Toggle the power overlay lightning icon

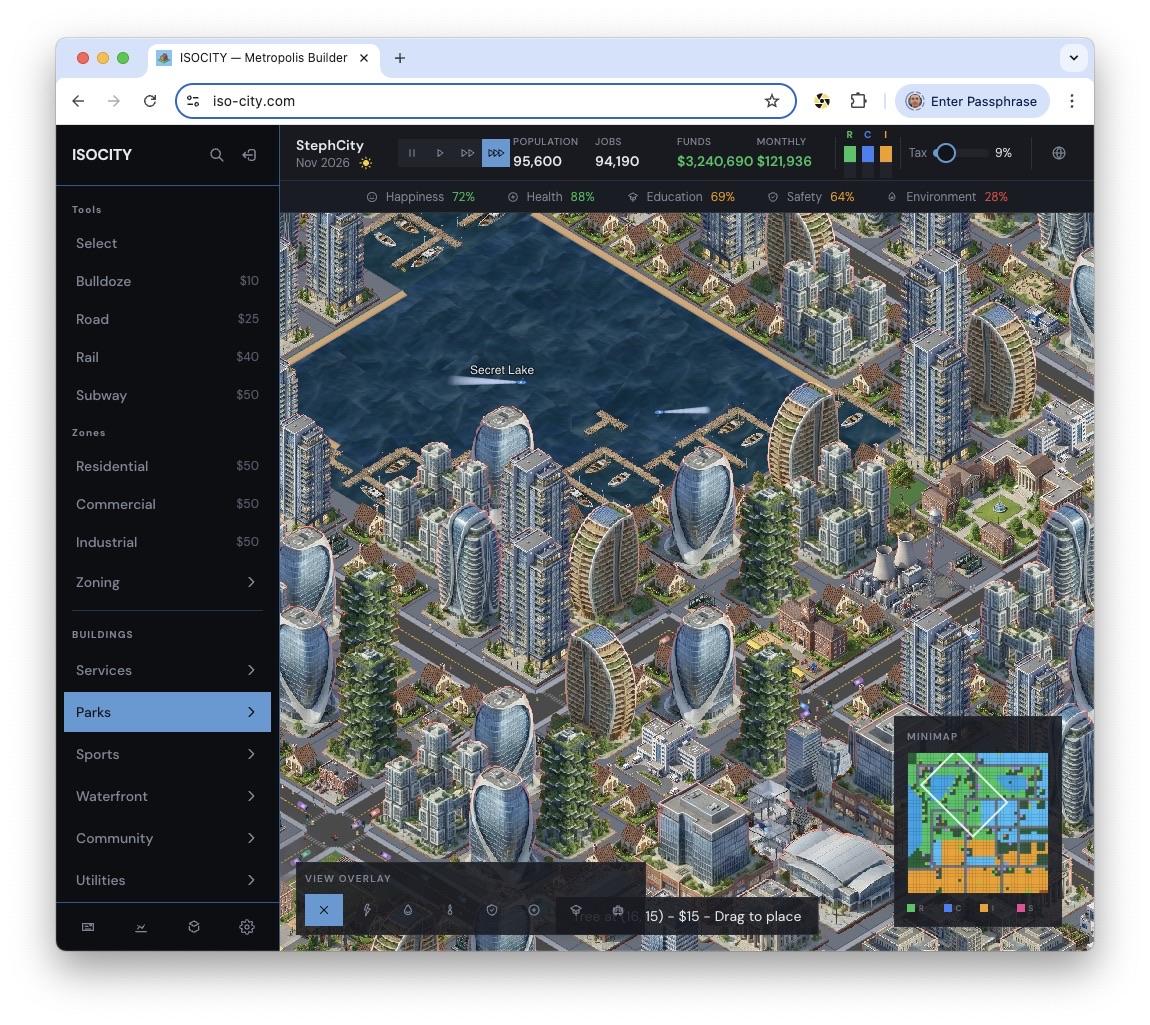367,910
